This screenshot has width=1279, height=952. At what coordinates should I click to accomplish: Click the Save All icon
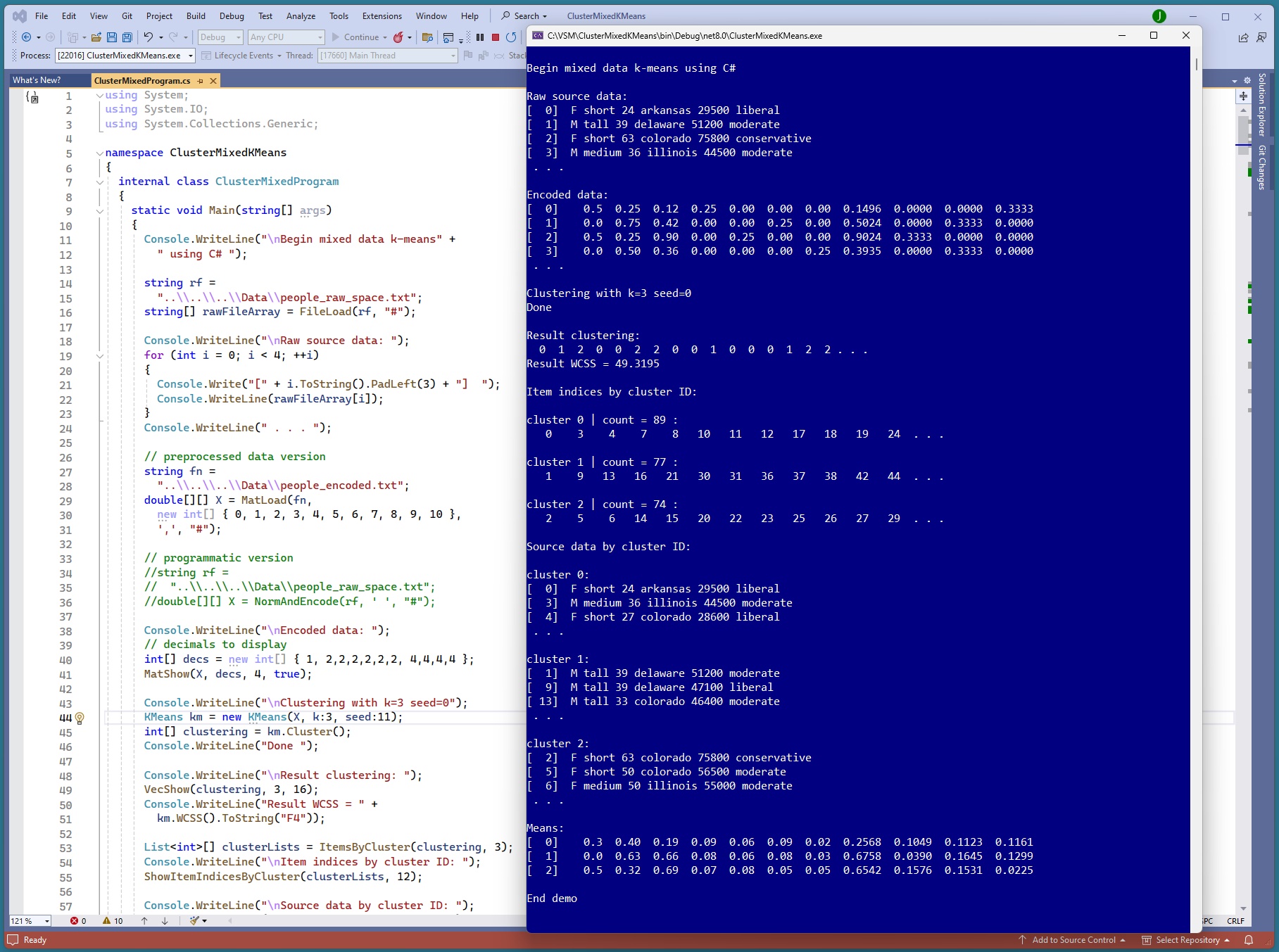point(127,37)
